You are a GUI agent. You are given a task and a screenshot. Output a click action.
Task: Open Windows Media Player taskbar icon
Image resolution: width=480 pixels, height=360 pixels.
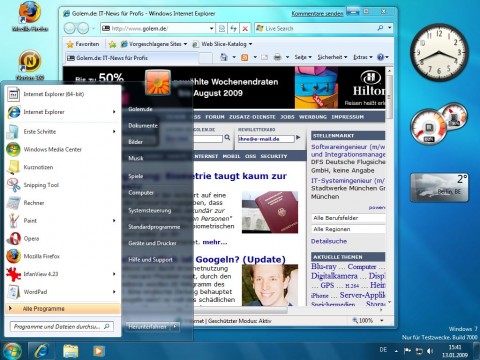pos(98,351)
